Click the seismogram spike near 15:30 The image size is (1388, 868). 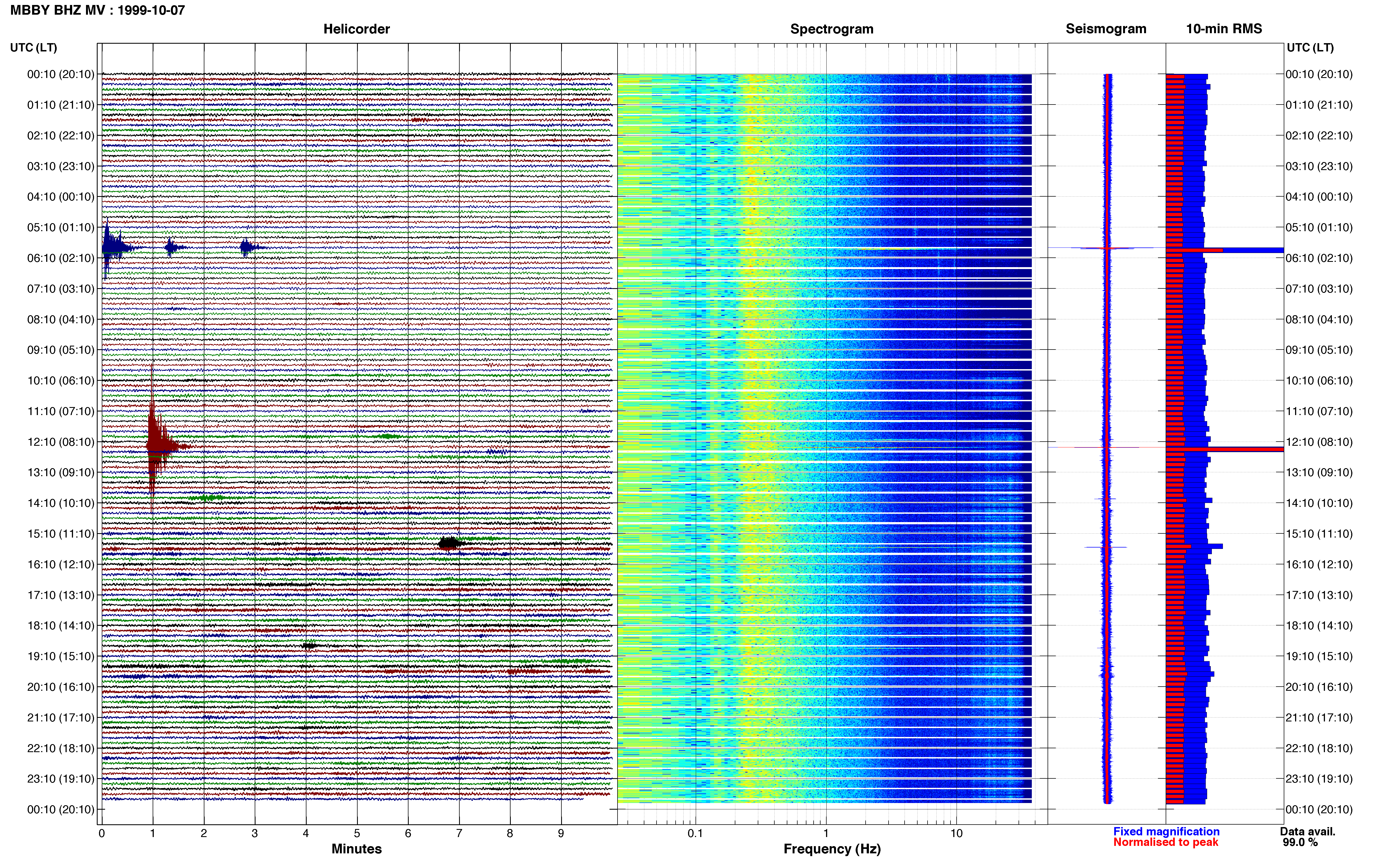click(1106, 547)
